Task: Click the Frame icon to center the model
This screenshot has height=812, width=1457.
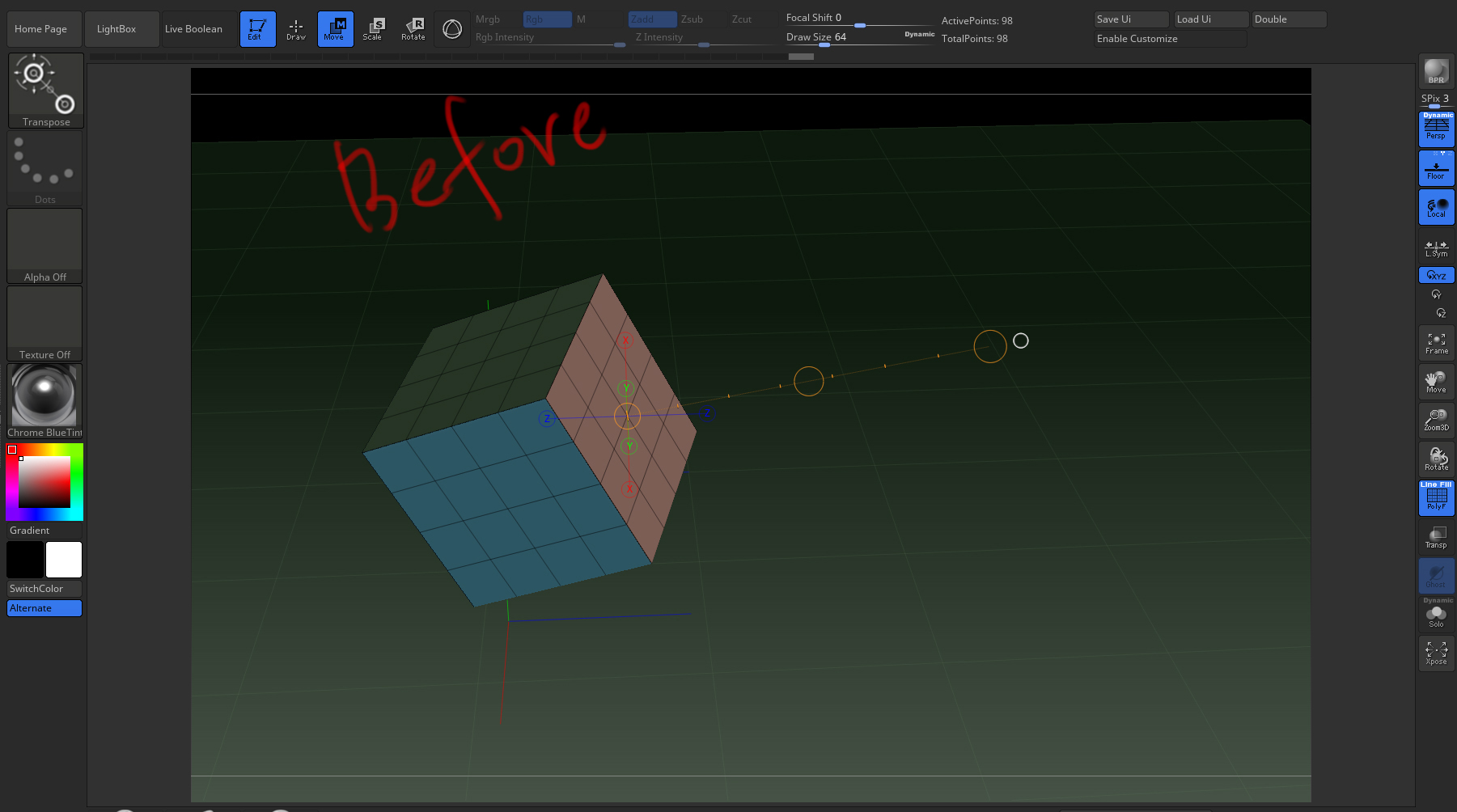Action: (1436, 343)
